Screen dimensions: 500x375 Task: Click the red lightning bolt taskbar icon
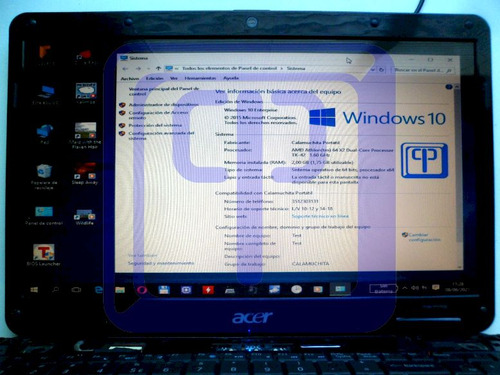pyautogui.click(x=208, y=290)
